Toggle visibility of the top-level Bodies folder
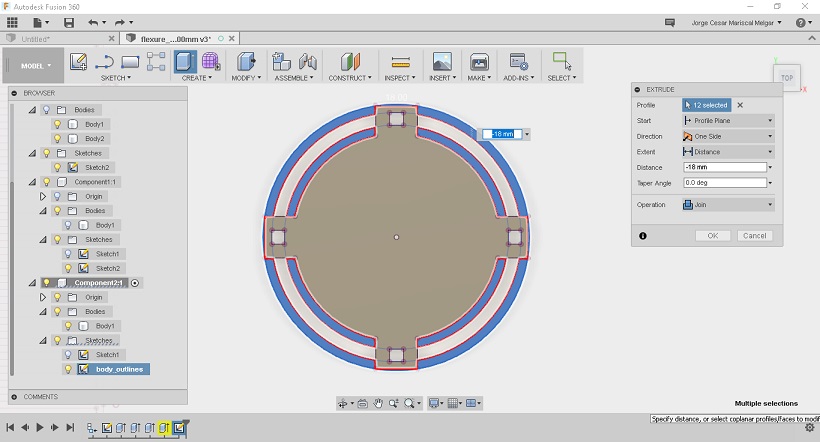 [47, 110]
